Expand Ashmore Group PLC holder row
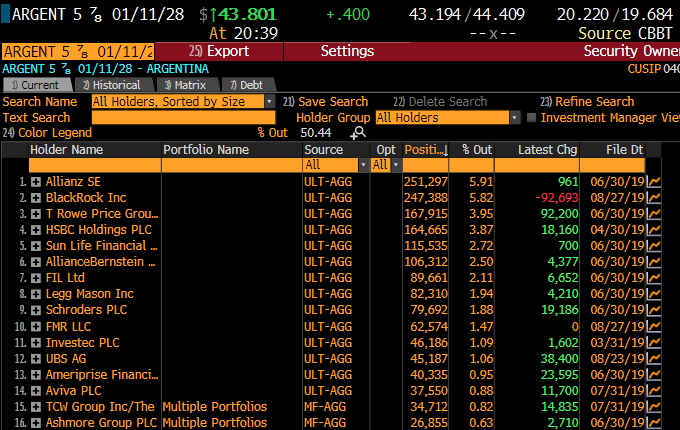Viewport: 680px width, 430px height. tap(36, 423)
